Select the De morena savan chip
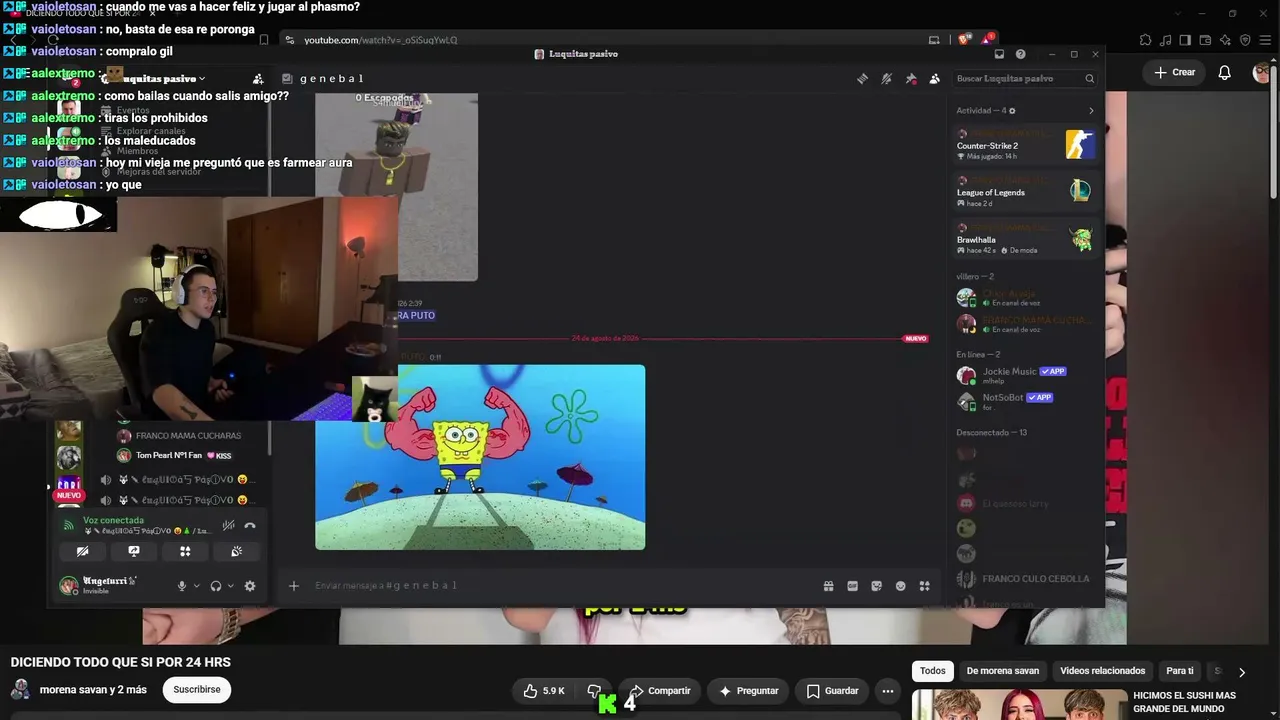The image size is (1280, 720). pyautogui.click(x=1003, y=671)
